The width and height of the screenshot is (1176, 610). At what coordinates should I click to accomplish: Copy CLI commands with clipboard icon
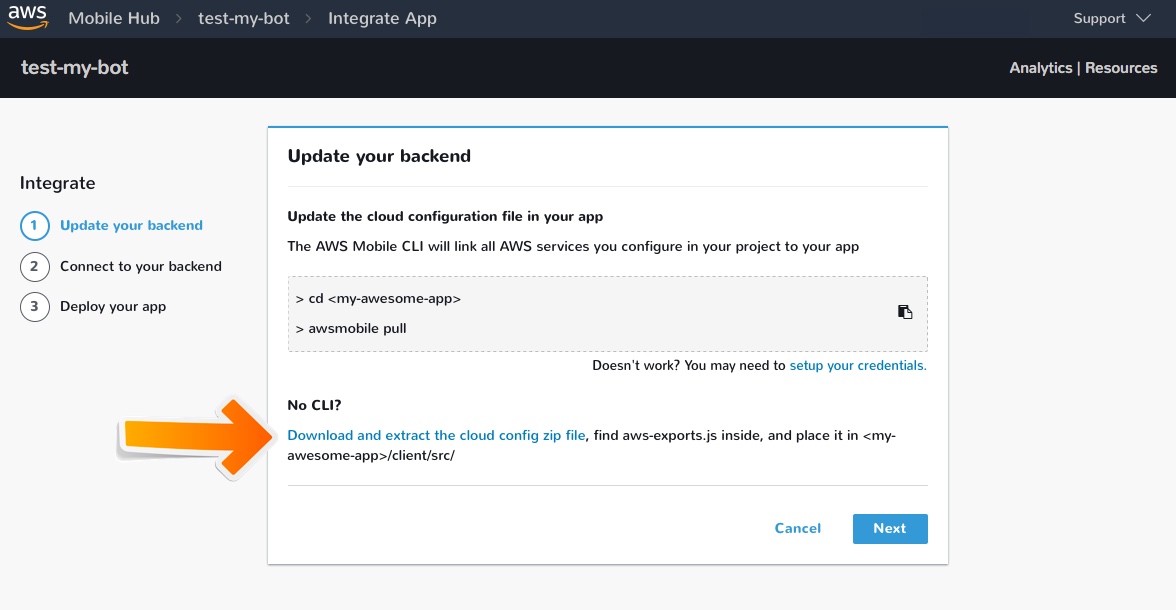(x=905, y=312)
